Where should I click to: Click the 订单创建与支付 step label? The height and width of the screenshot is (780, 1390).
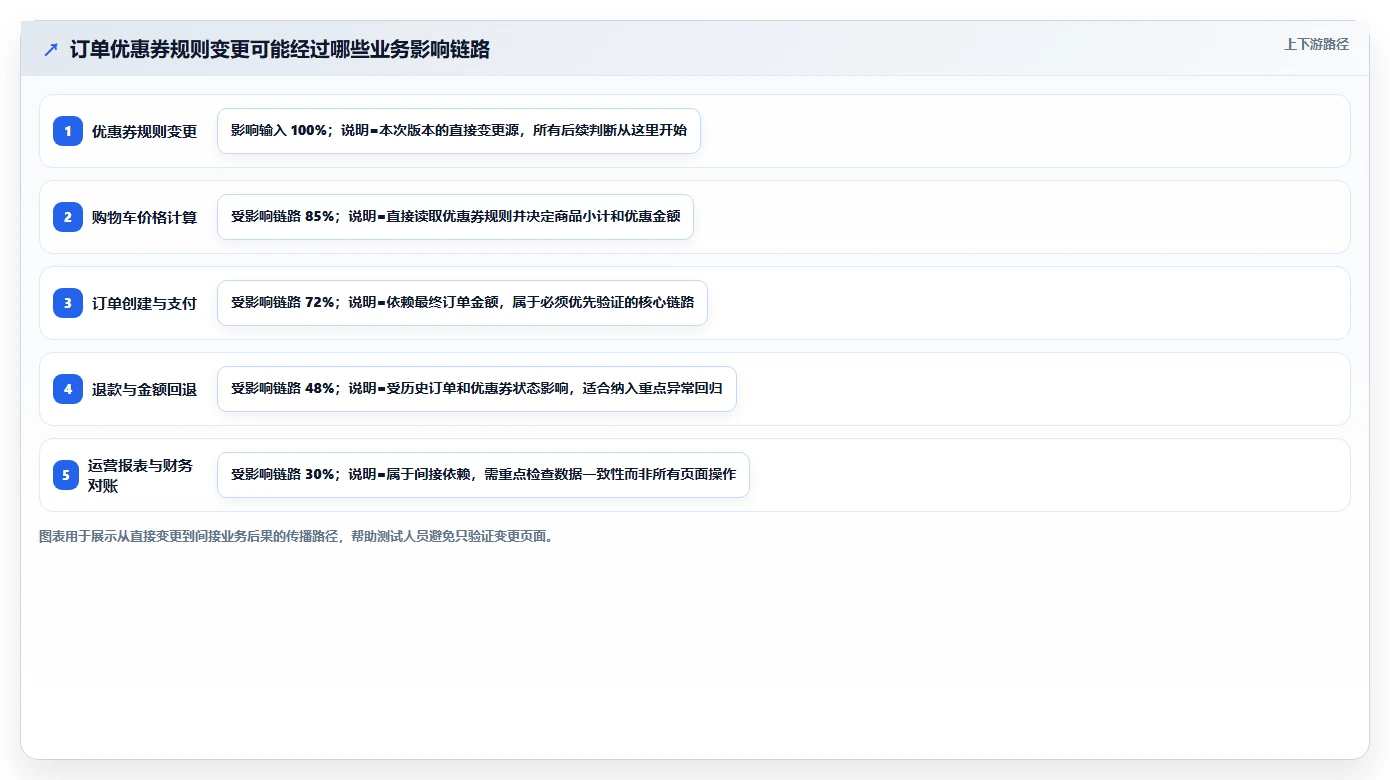click(144, 303)
